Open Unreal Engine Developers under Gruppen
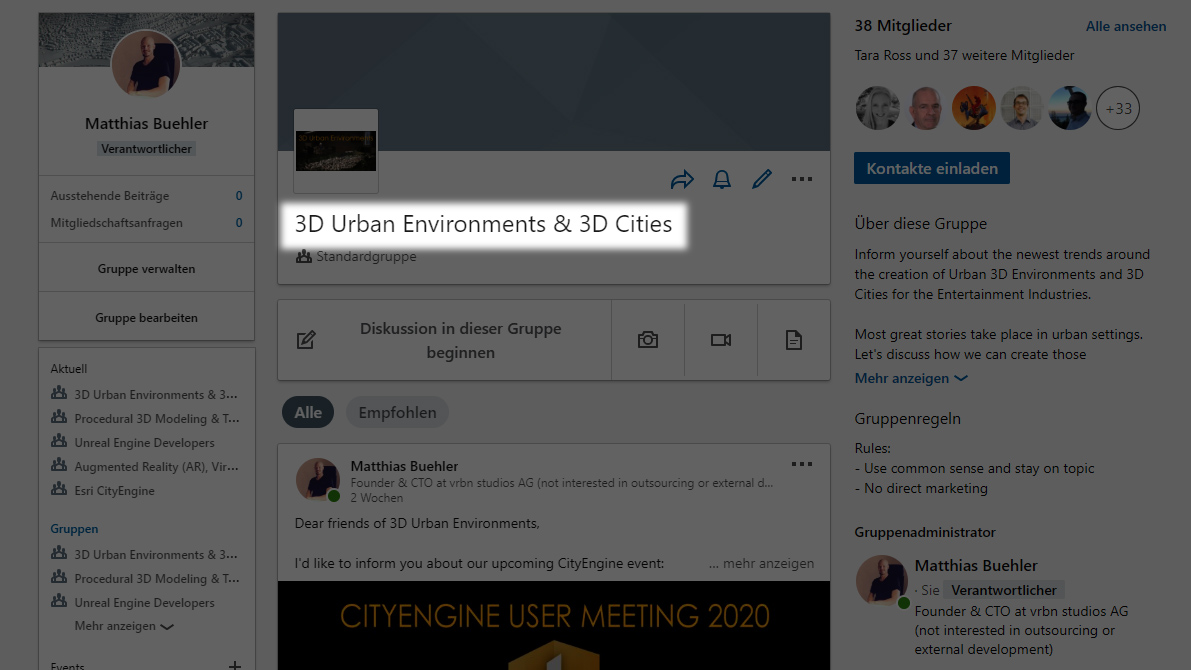This screenshot has height=670, width=1191. (144, 602)
